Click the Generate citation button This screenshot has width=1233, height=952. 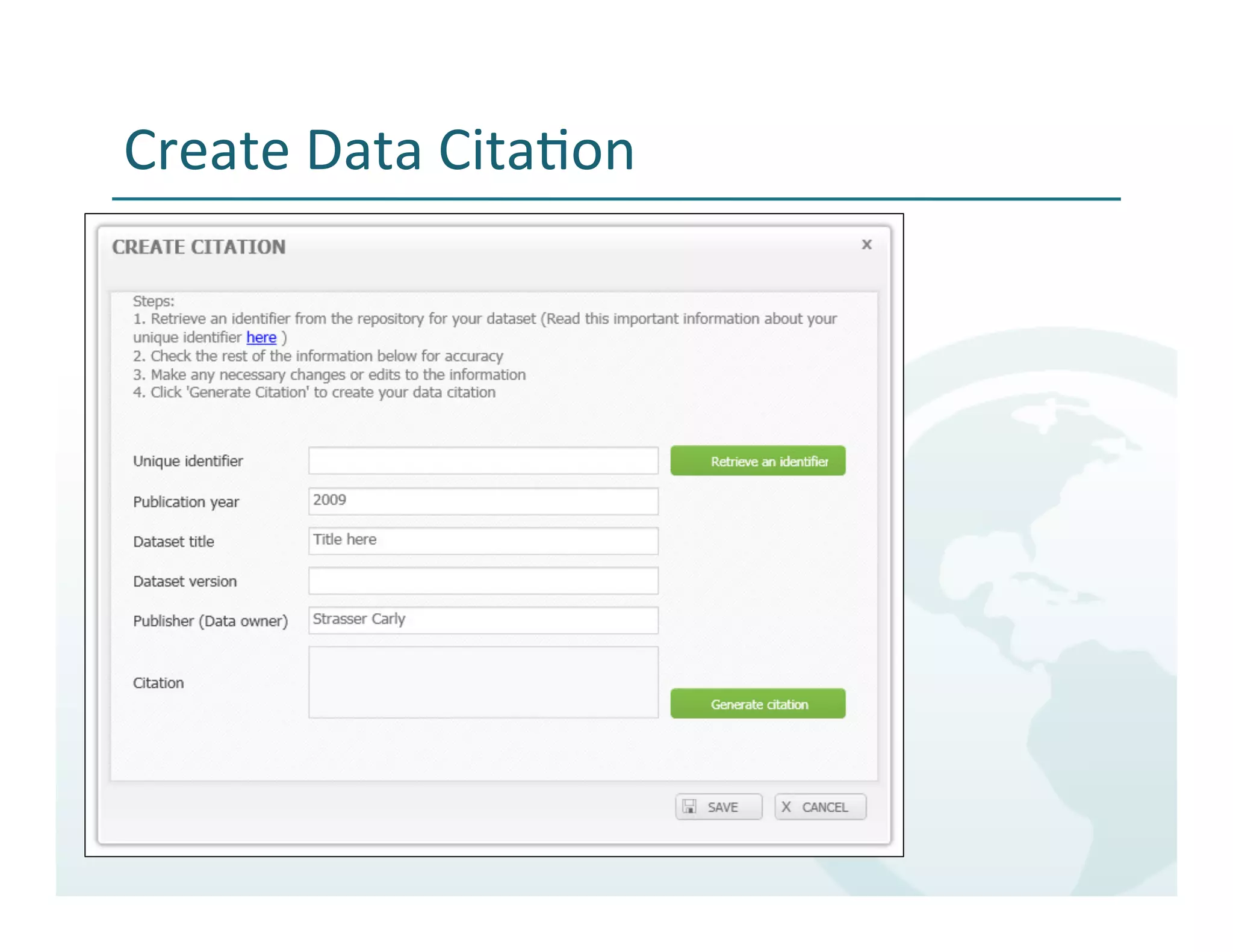point(758,703)
